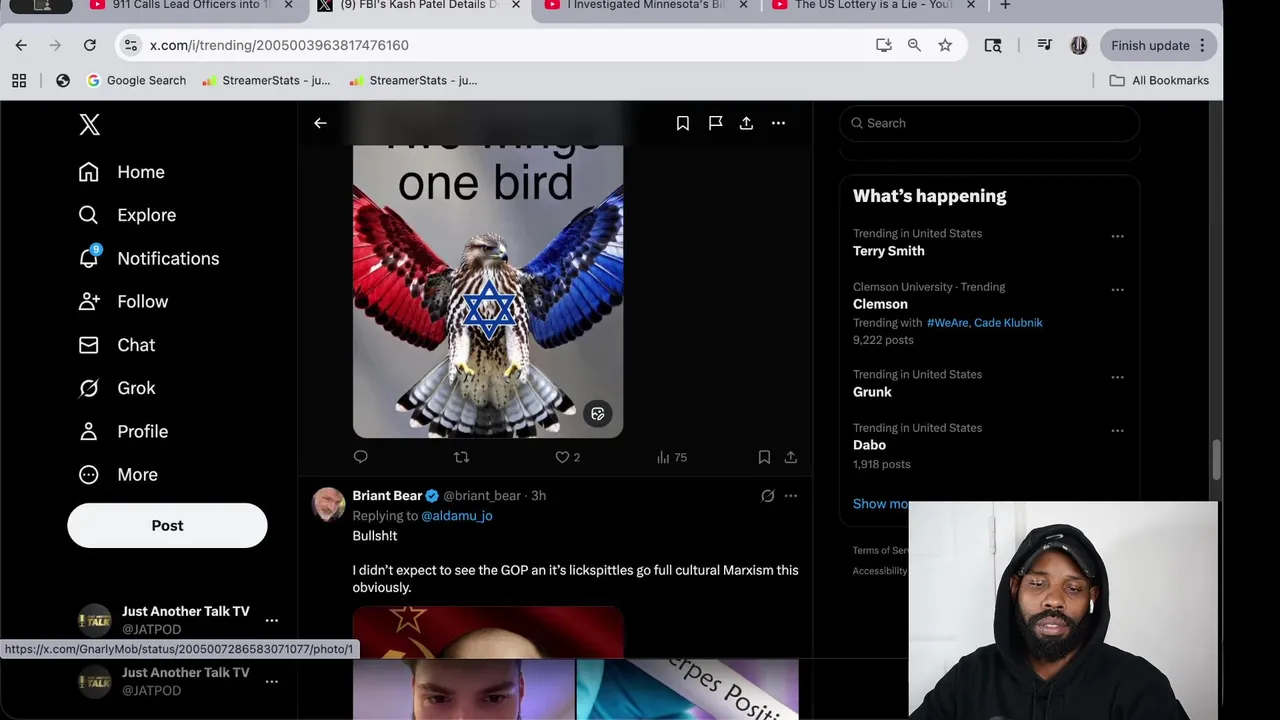Image resolution: width=1280 pixels, height=720 pixels.
Task: Open header three-dot more menu
Action: coord(778,123)
